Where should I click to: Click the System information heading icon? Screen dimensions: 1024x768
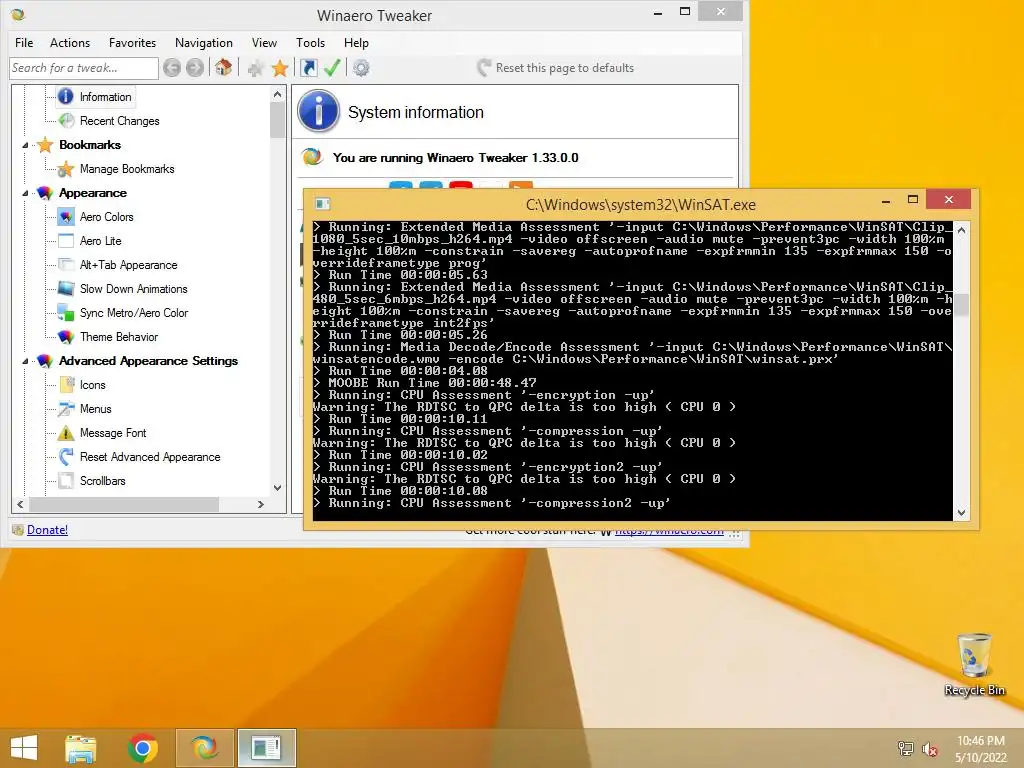click(319, 112)
